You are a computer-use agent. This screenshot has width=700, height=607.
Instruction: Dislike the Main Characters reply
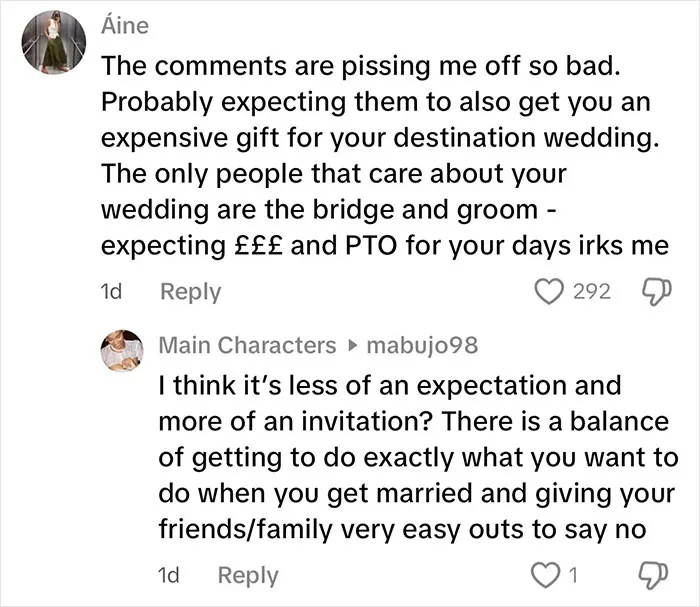click(x=654, y=576)
